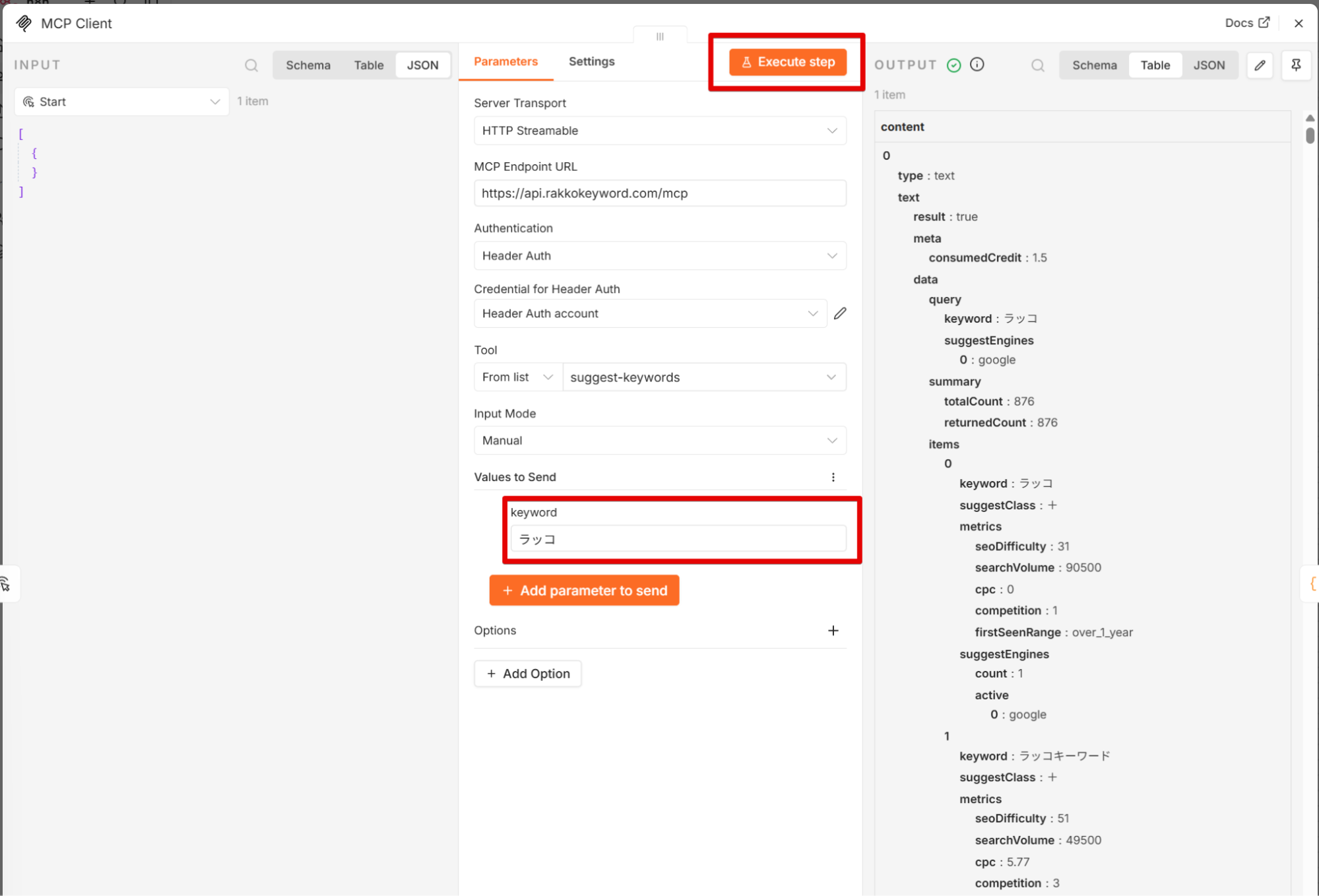Edit output data with pencil icon

click(1260, 65)
